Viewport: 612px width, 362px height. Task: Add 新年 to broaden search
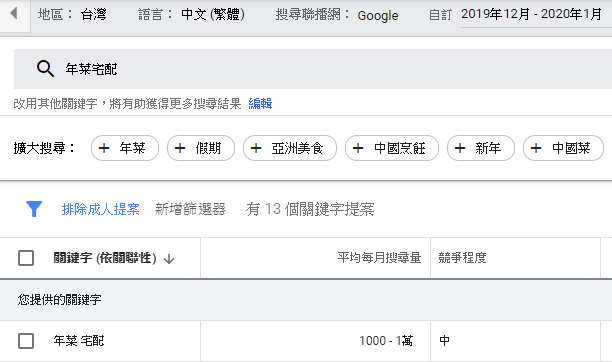481,148
